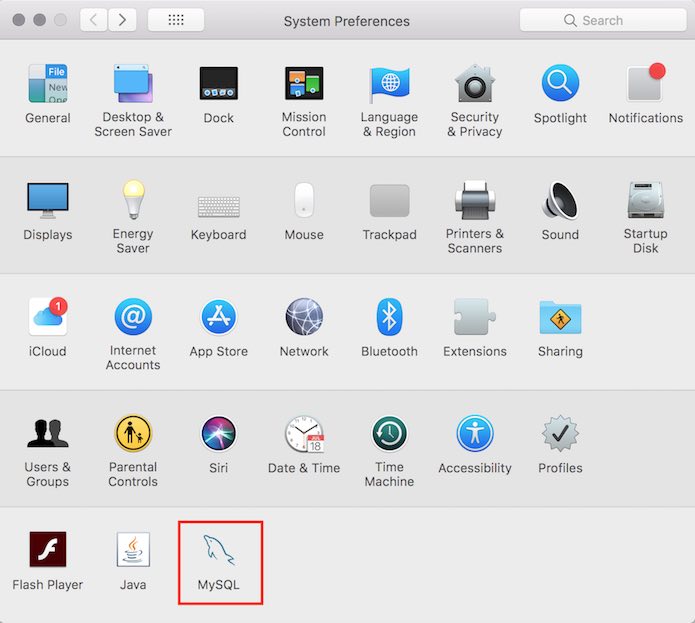Open the Java control panel icon

133,551
